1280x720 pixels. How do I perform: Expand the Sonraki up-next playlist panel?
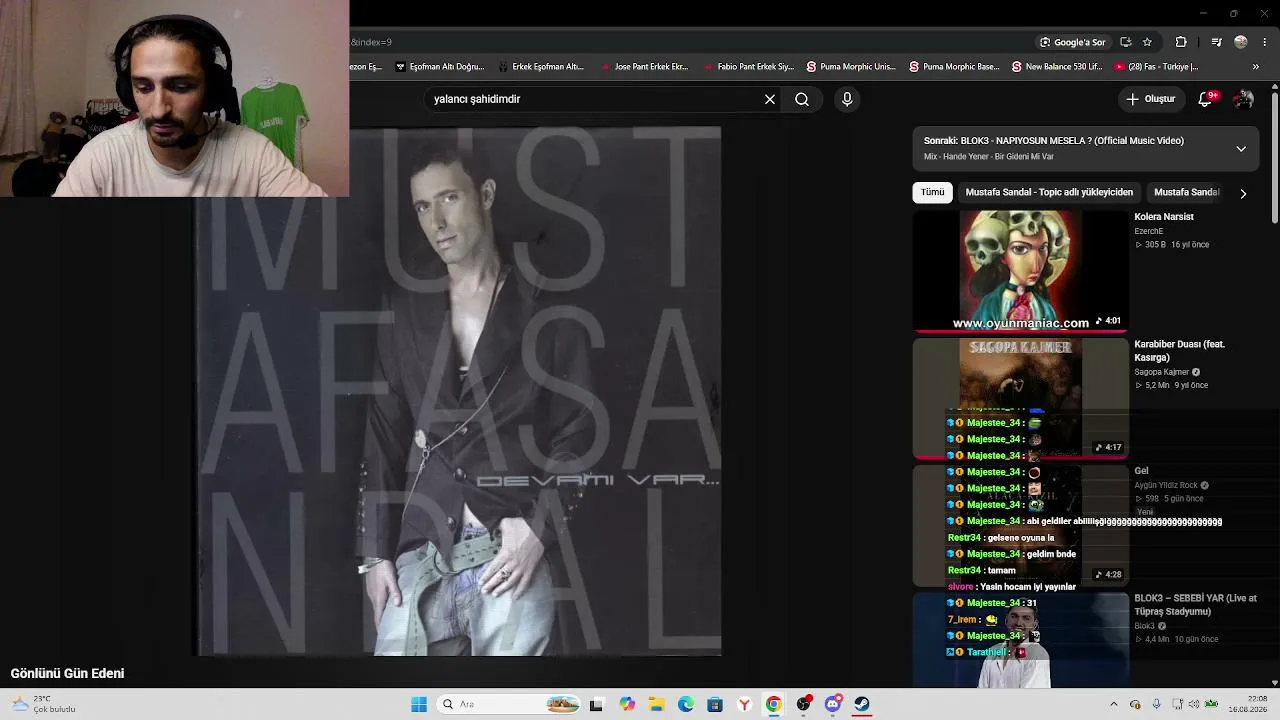pos(1241,148)
